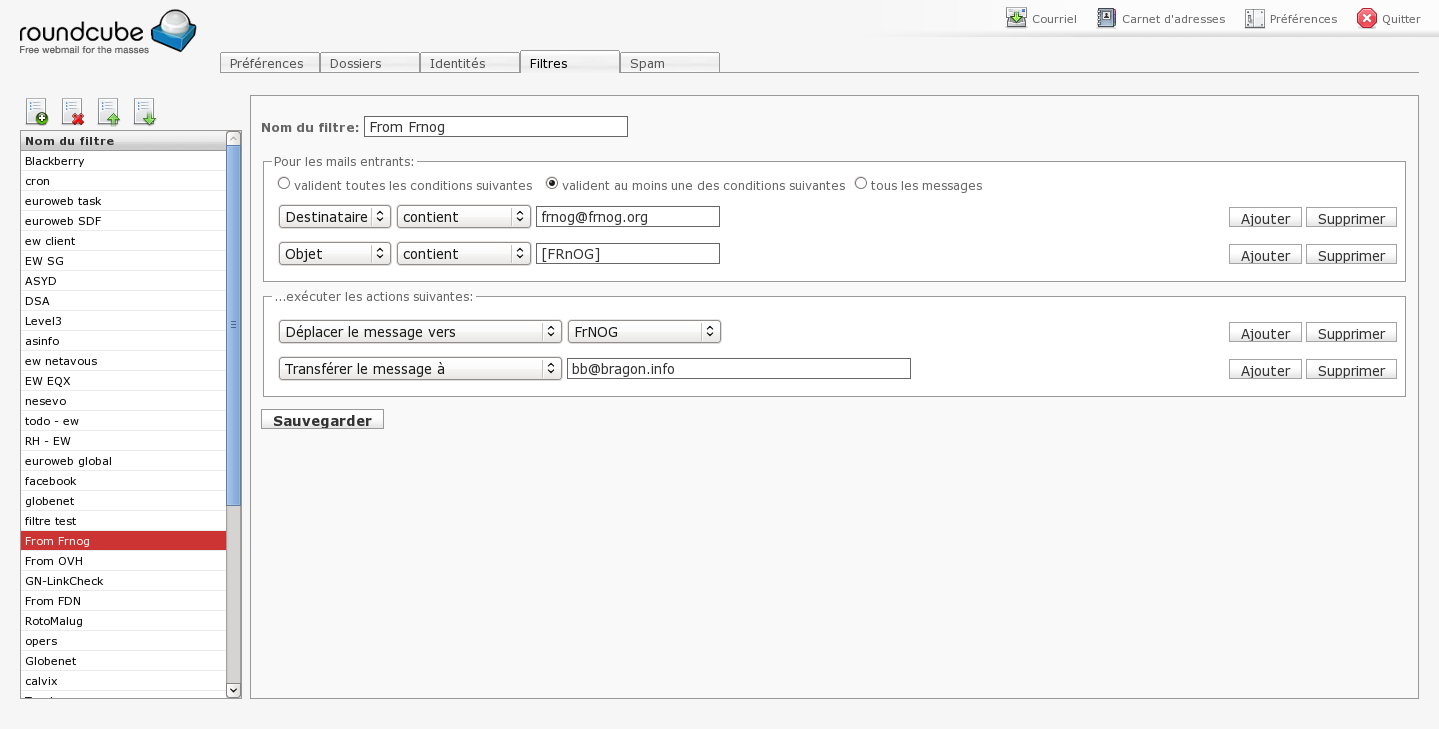Click the add new filter icon
Viewport: 1439px width, 729px height.
[37, 111]
